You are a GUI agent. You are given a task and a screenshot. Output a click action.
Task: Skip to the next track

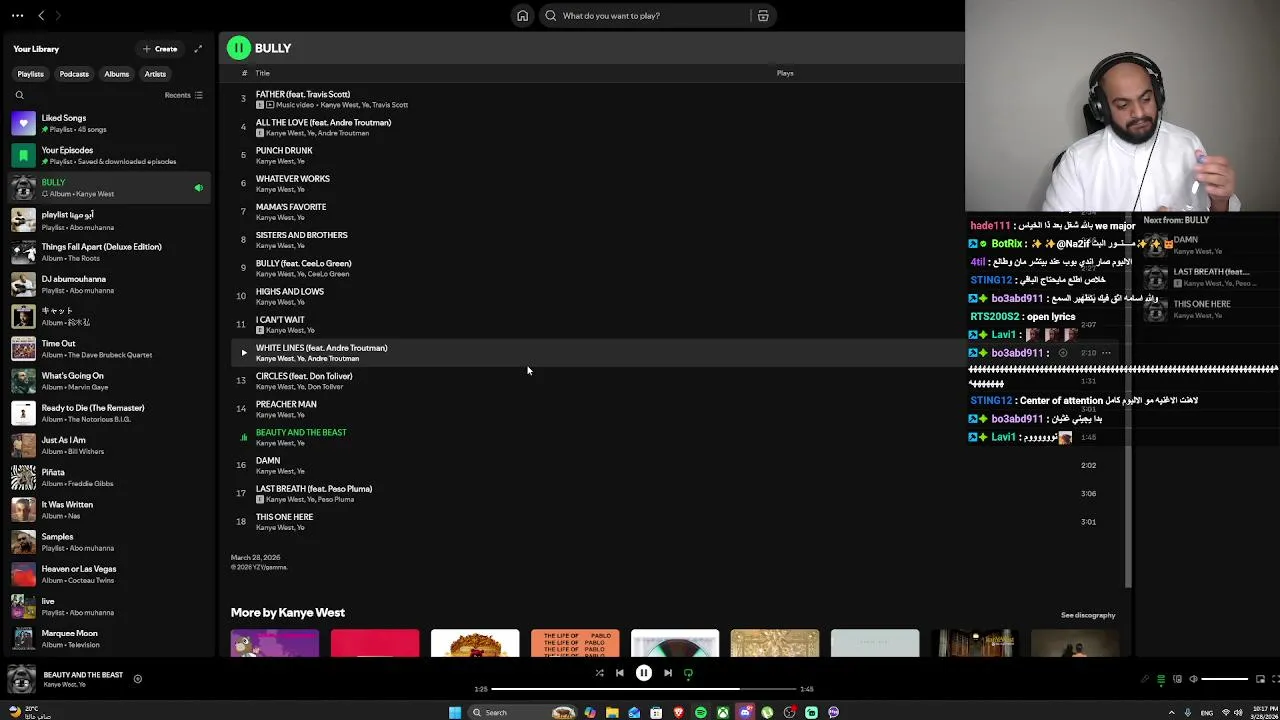tap(668, 673)
